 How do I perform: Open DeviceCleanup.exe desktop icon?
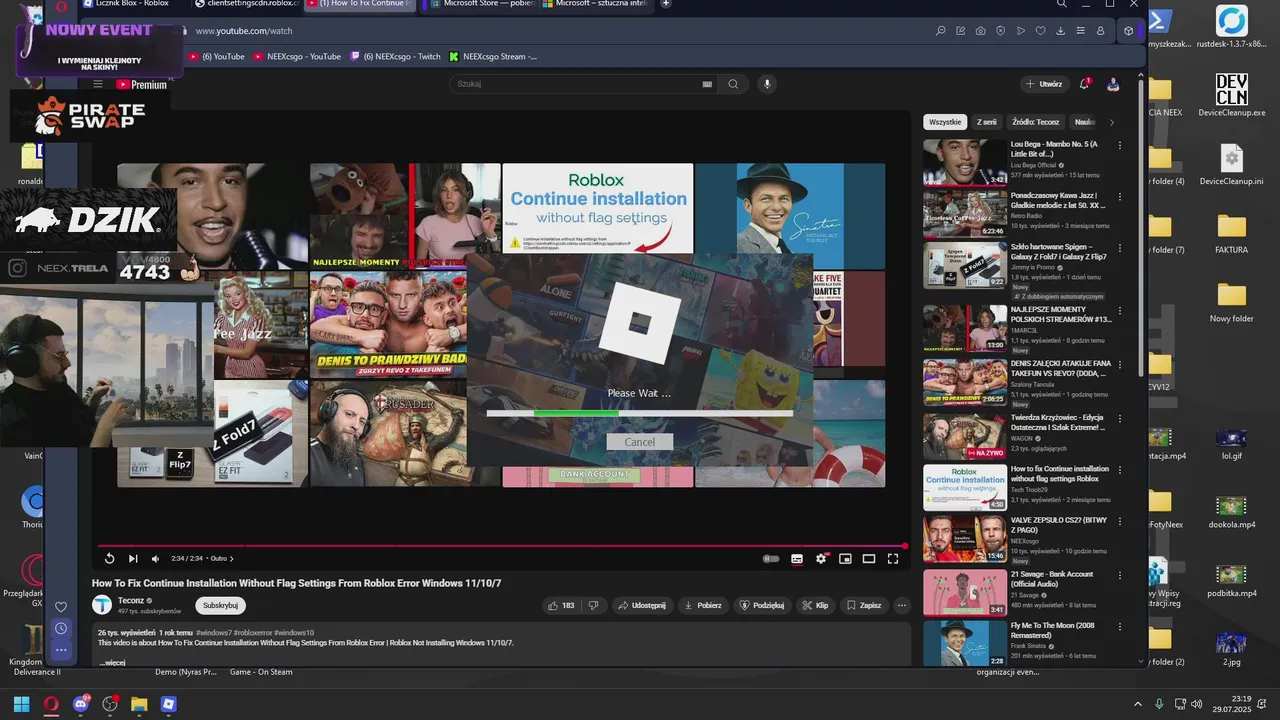tap(1232, 96)
